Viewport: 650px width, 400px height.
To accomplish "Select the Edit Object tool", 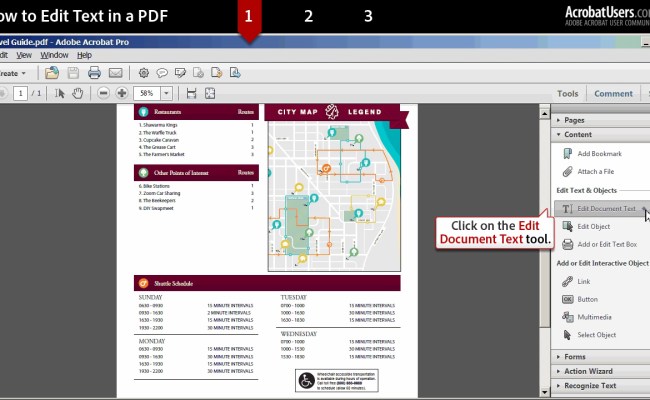I will (x=586, y=226).
